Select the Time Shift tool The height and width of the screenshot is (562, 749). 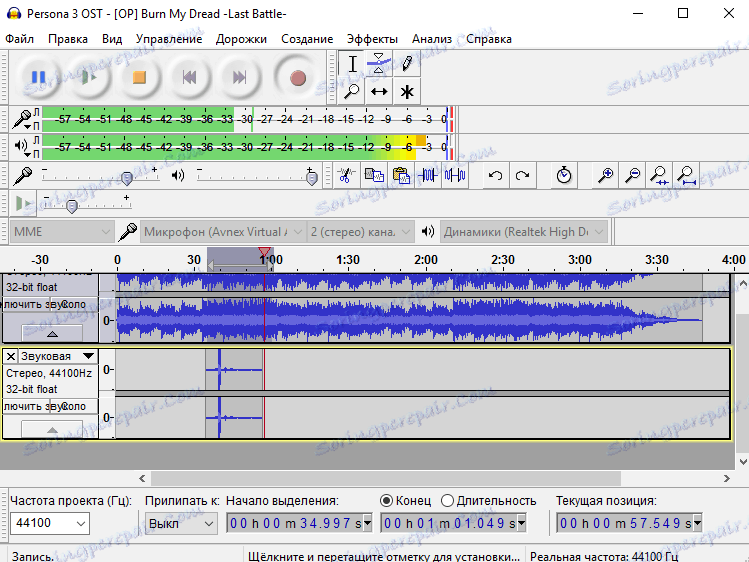click(x=379, y=91)
